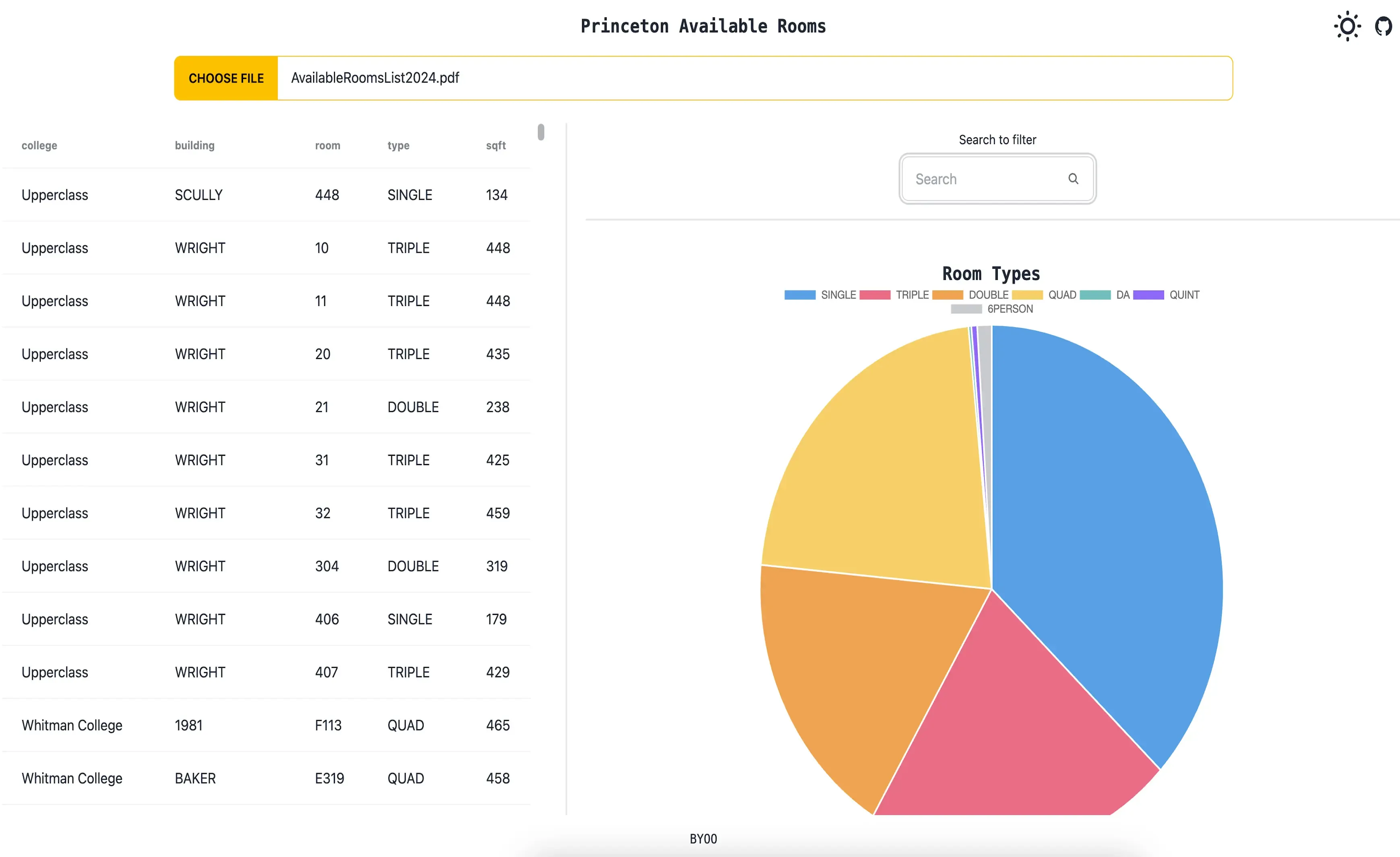Click the search magnifier icon
The image size is (1400, 857).
click(x=1073, y=178)
